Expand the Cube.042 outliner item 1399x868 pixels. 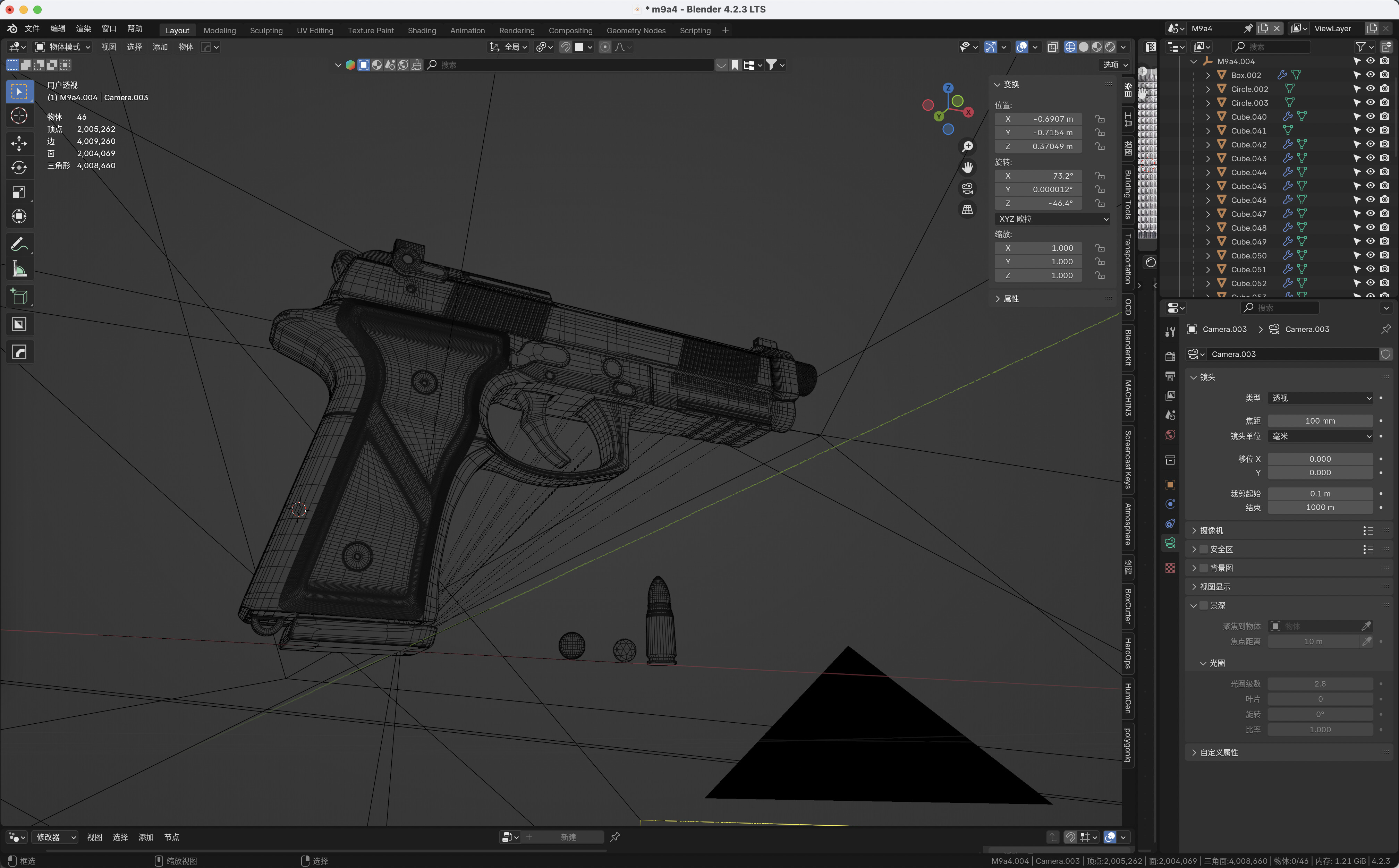point(1208,145)
